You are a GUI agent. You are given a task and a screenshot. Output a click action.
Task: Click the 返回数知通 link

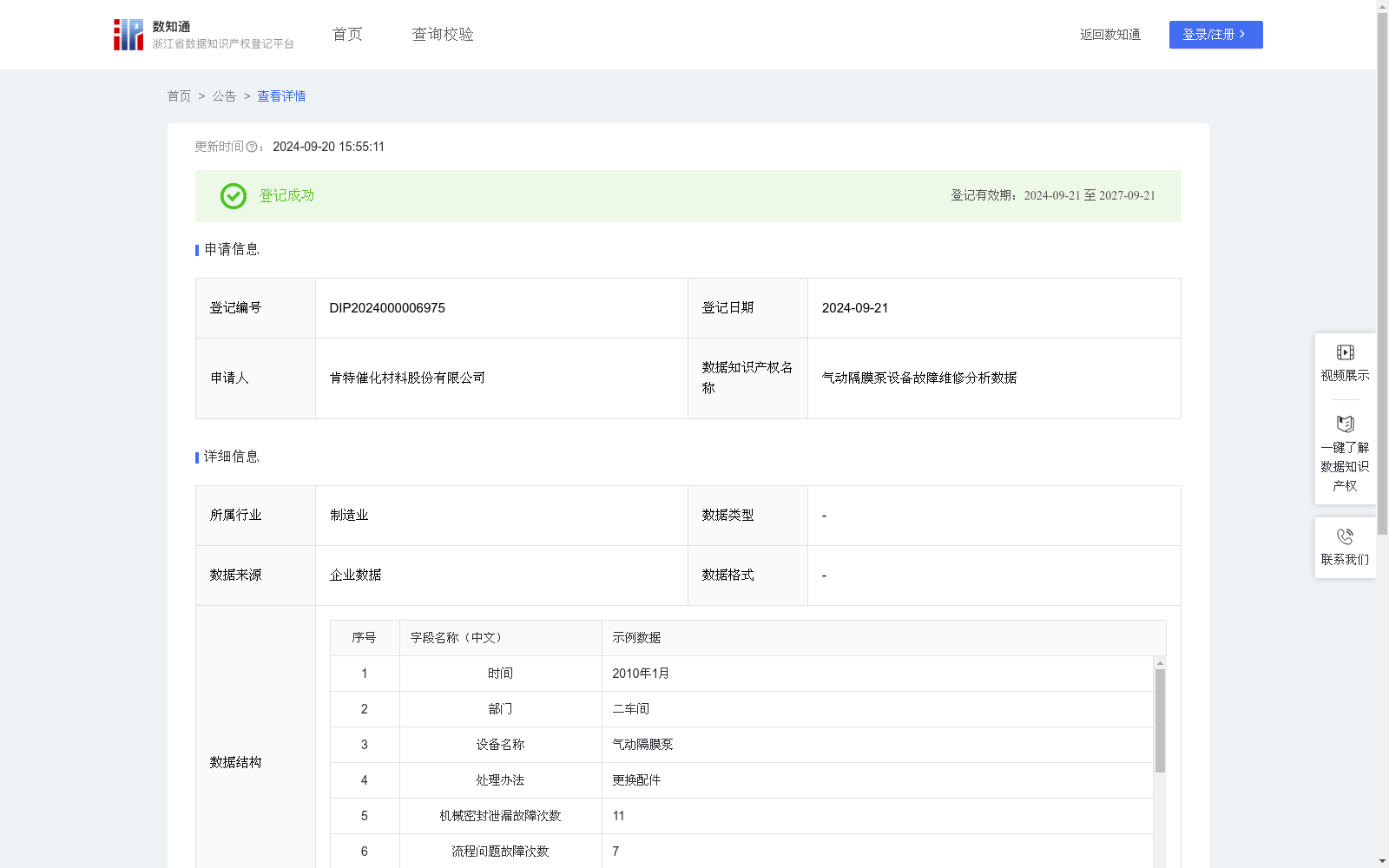(1110, 35)
